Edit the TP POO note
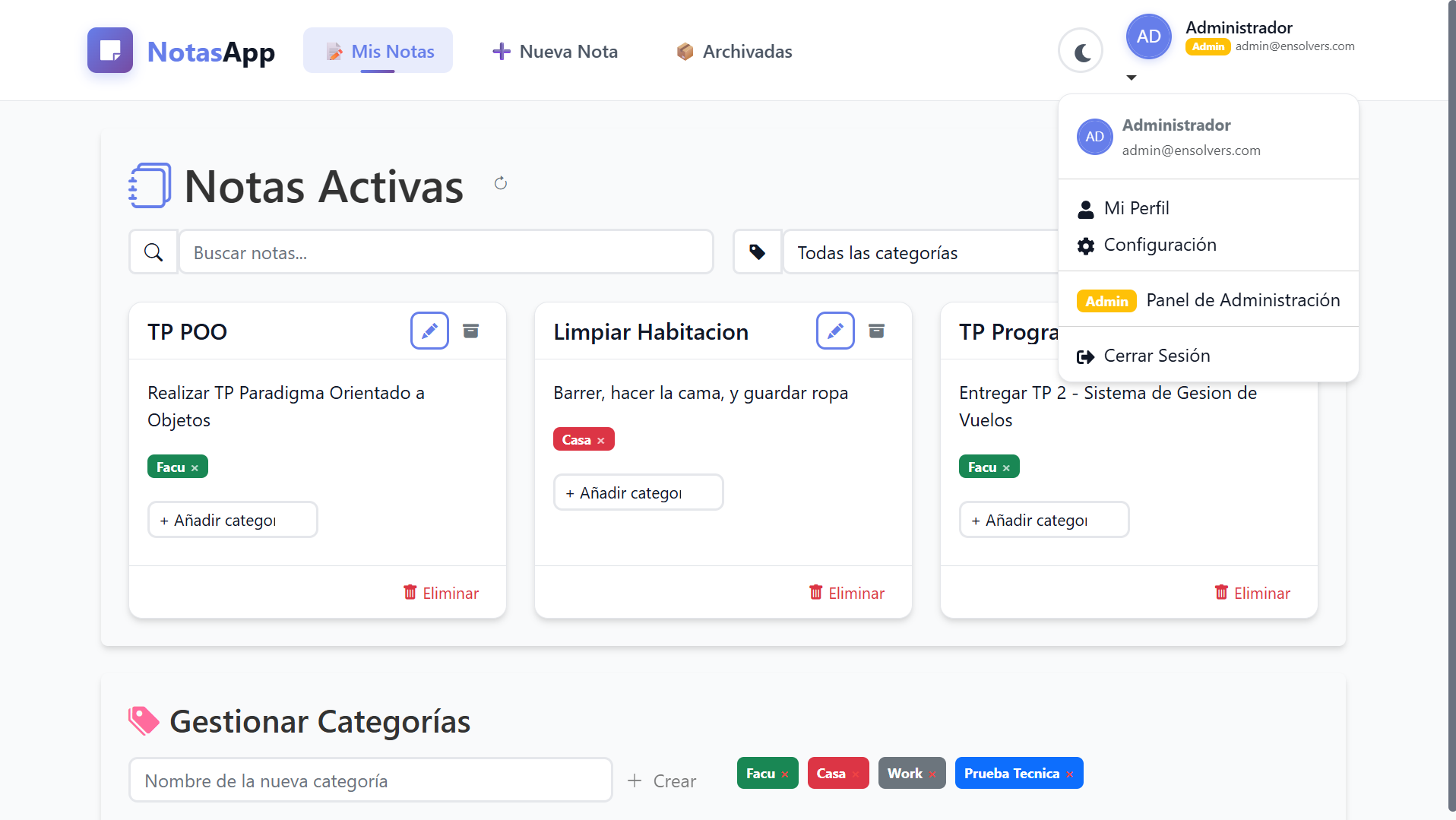 click(x=429, y=331)
